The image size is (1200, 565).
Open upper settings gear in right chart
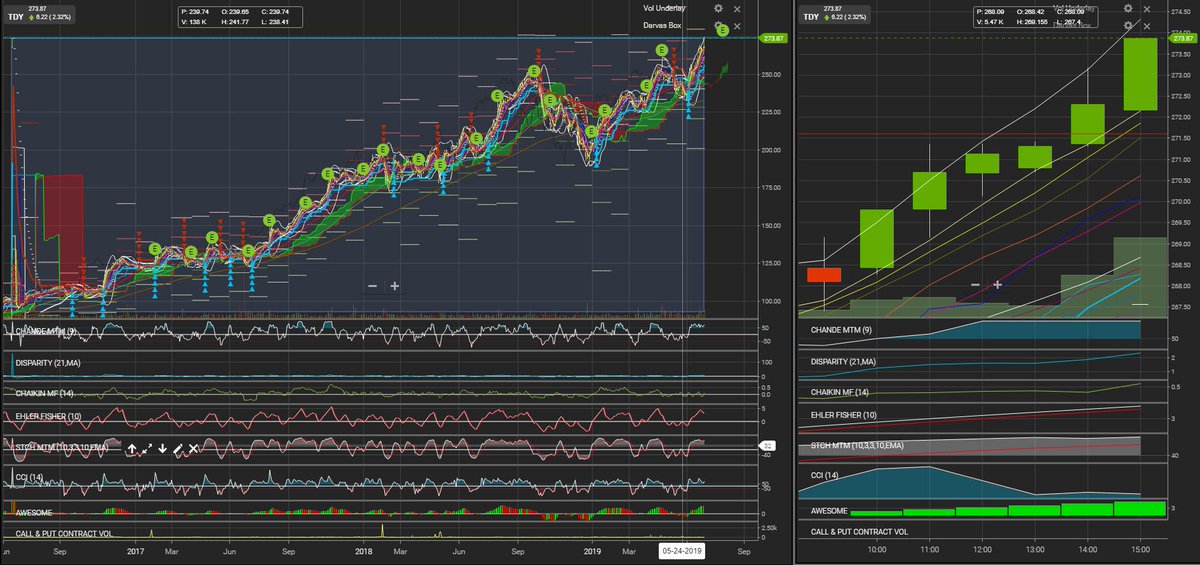[x=1128, y=9]
